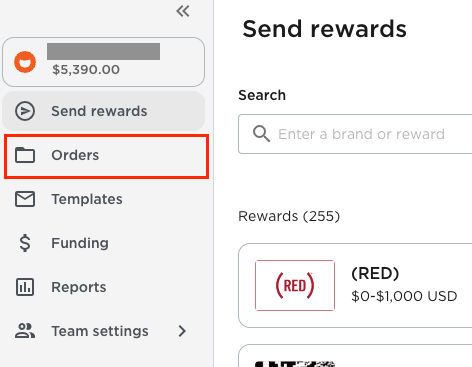
Task: Click the orange account avatar icon
Action: tap(25, 62)
